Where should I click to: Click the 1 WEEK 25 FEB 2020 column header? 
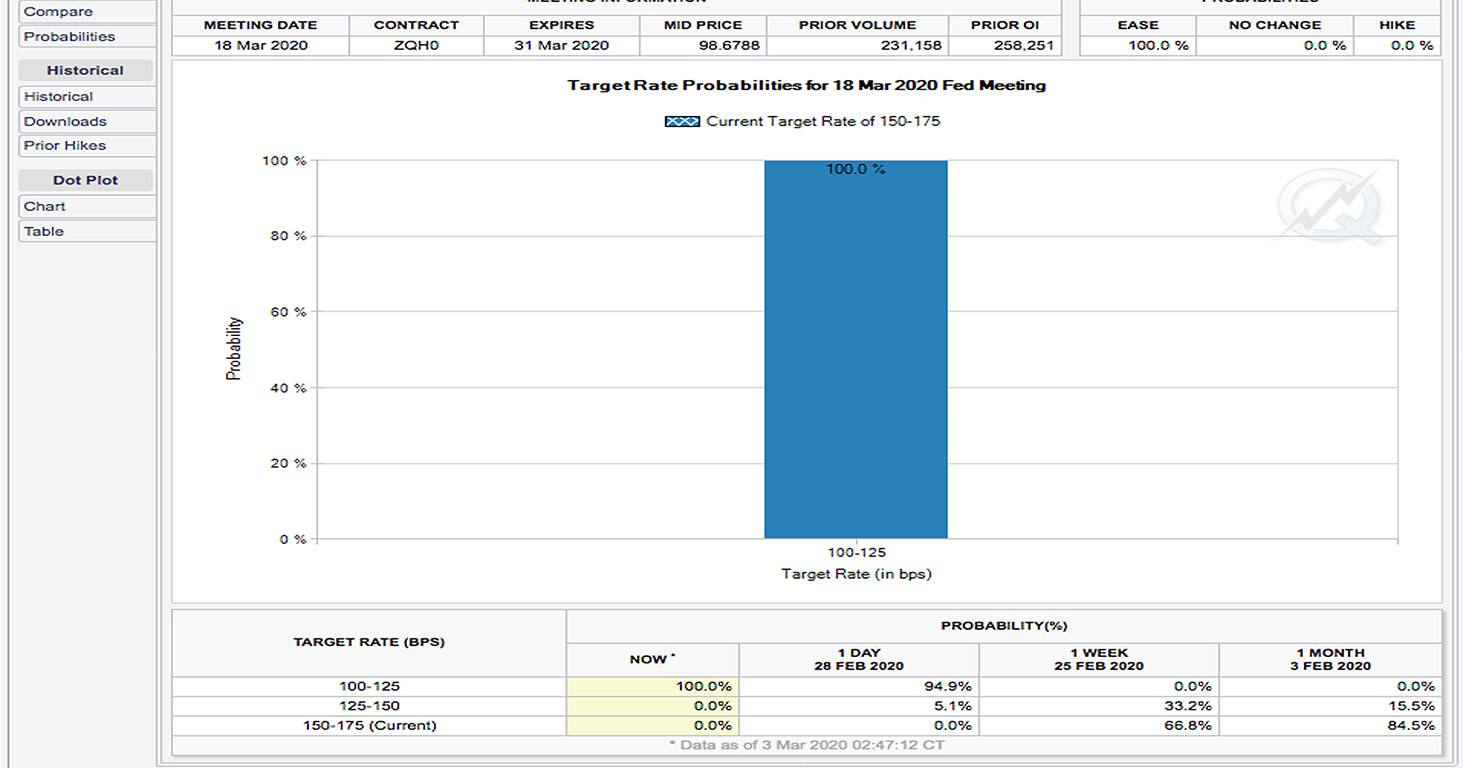point(1099,659)
